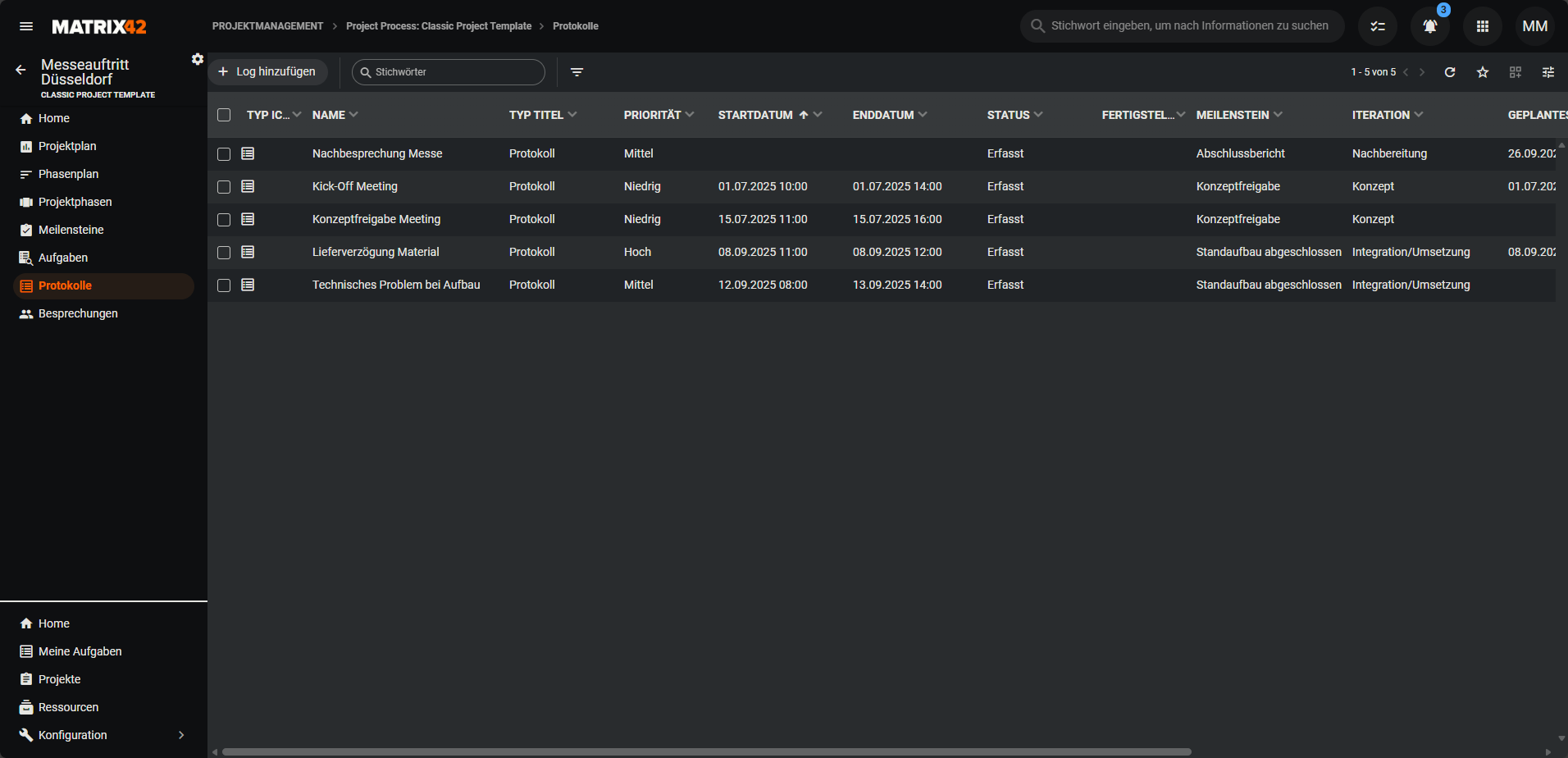1568x758 pixels.
Task: Select the Kick-Off Meeting row checkbox
Action: click(x=224, y=187)
